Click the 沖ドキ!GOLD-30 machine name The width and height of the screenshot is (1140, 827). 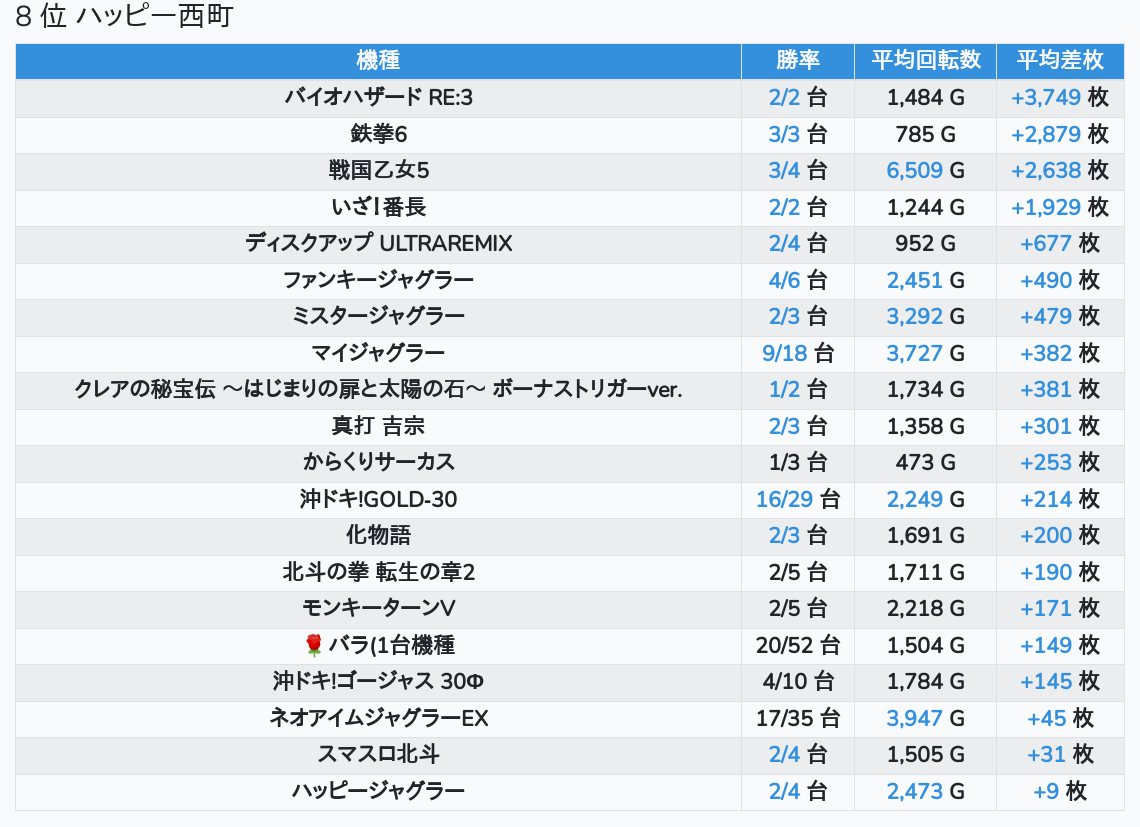[x=378, y=500]
